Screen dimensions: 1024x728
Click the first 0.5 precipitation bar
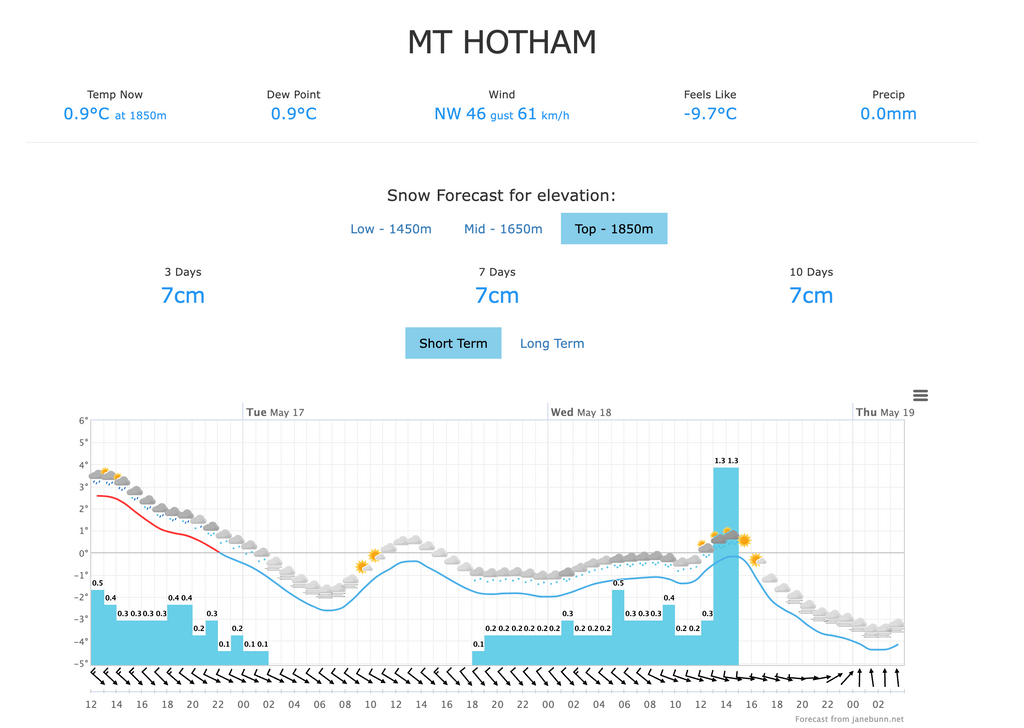coord(97,627)
